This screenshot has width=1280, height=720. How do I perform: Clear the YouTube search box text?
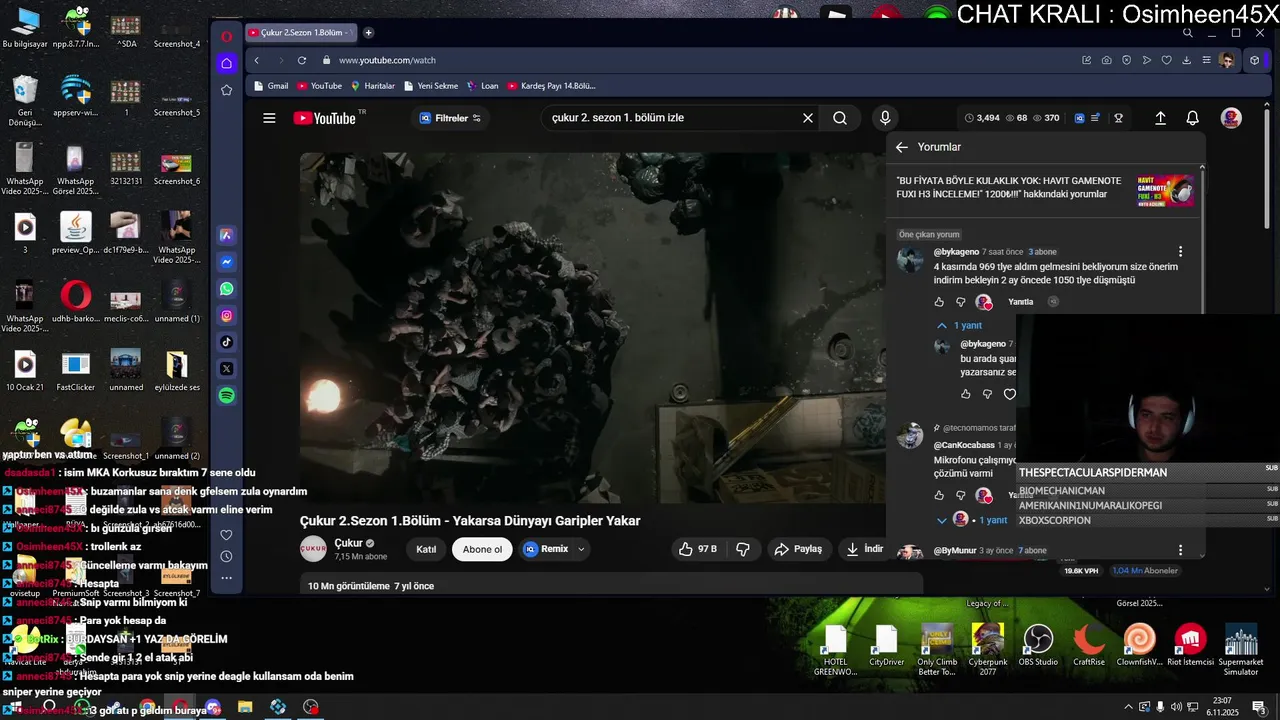(808, 118)
